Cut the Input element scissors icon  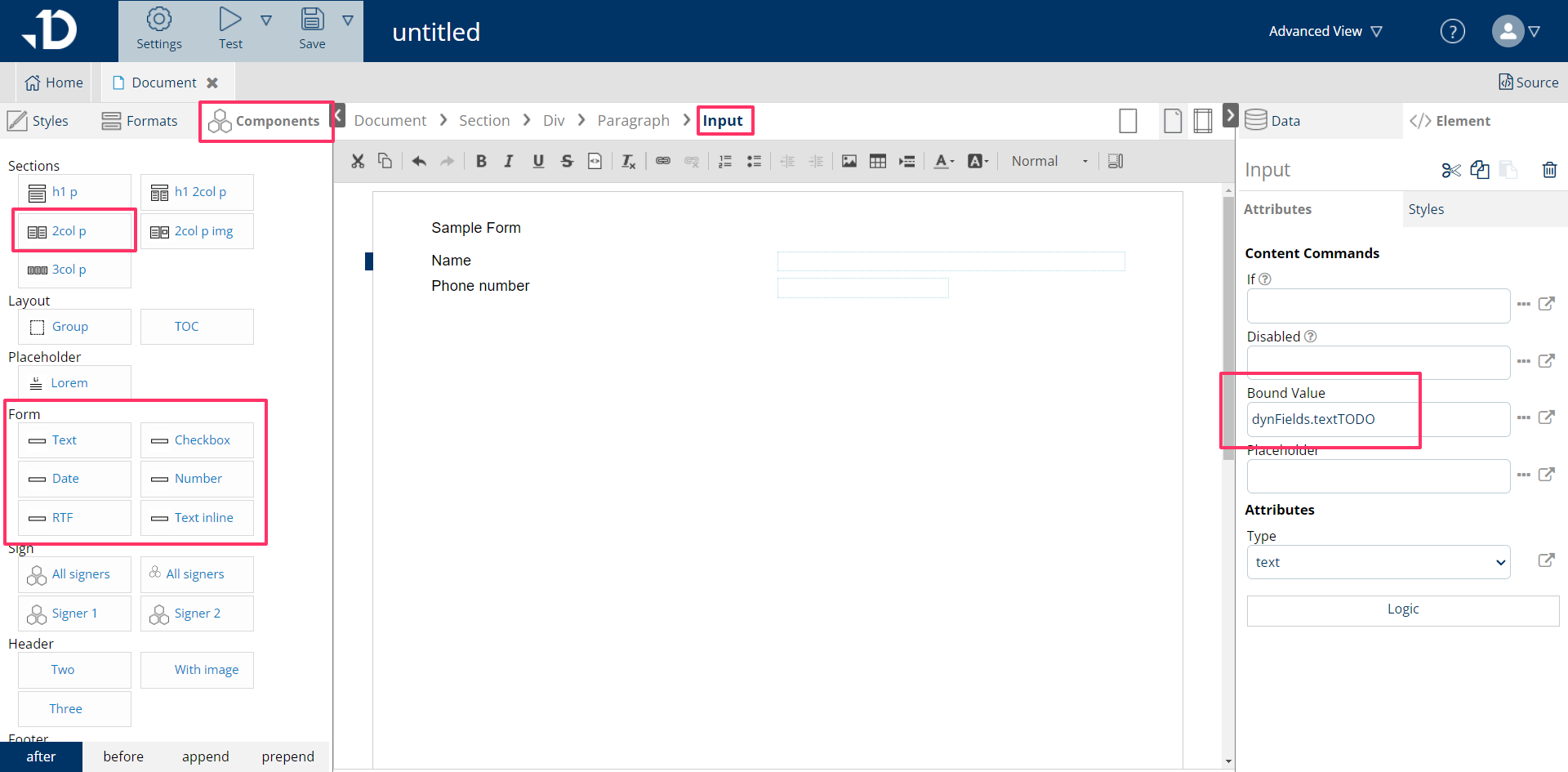(x=1451, y=170)
